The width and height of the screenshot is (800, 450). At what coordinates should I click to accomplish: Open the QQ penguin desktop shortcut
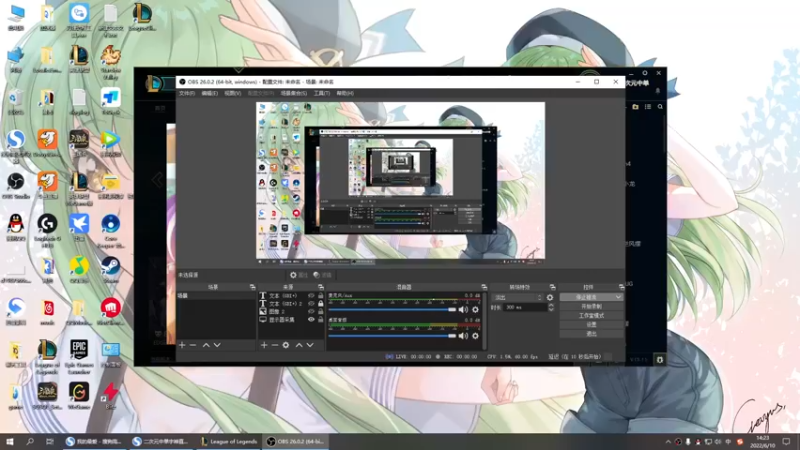click(16, 228)
